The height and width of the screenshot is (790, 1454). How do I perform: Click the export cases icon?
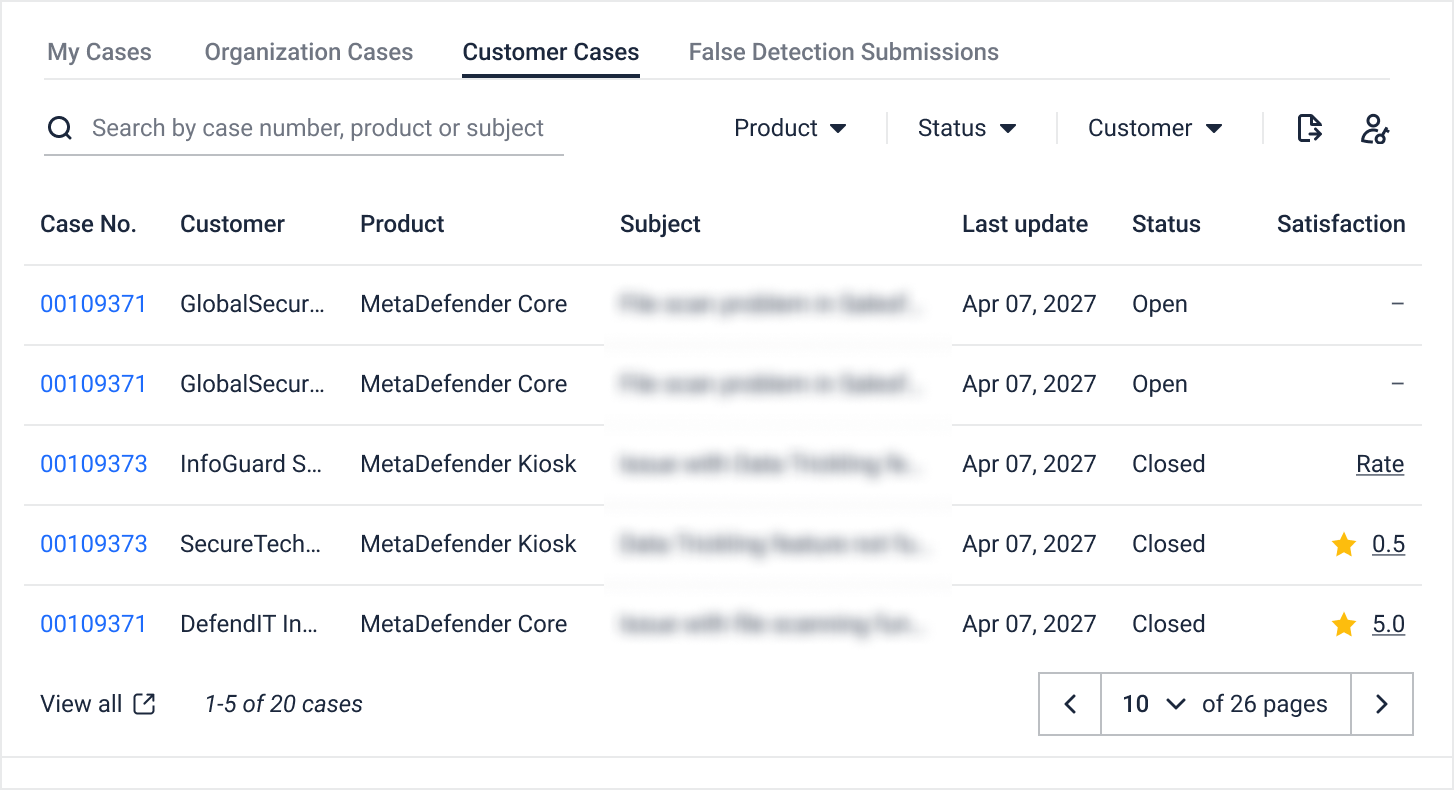click(x=1309, y=128)
